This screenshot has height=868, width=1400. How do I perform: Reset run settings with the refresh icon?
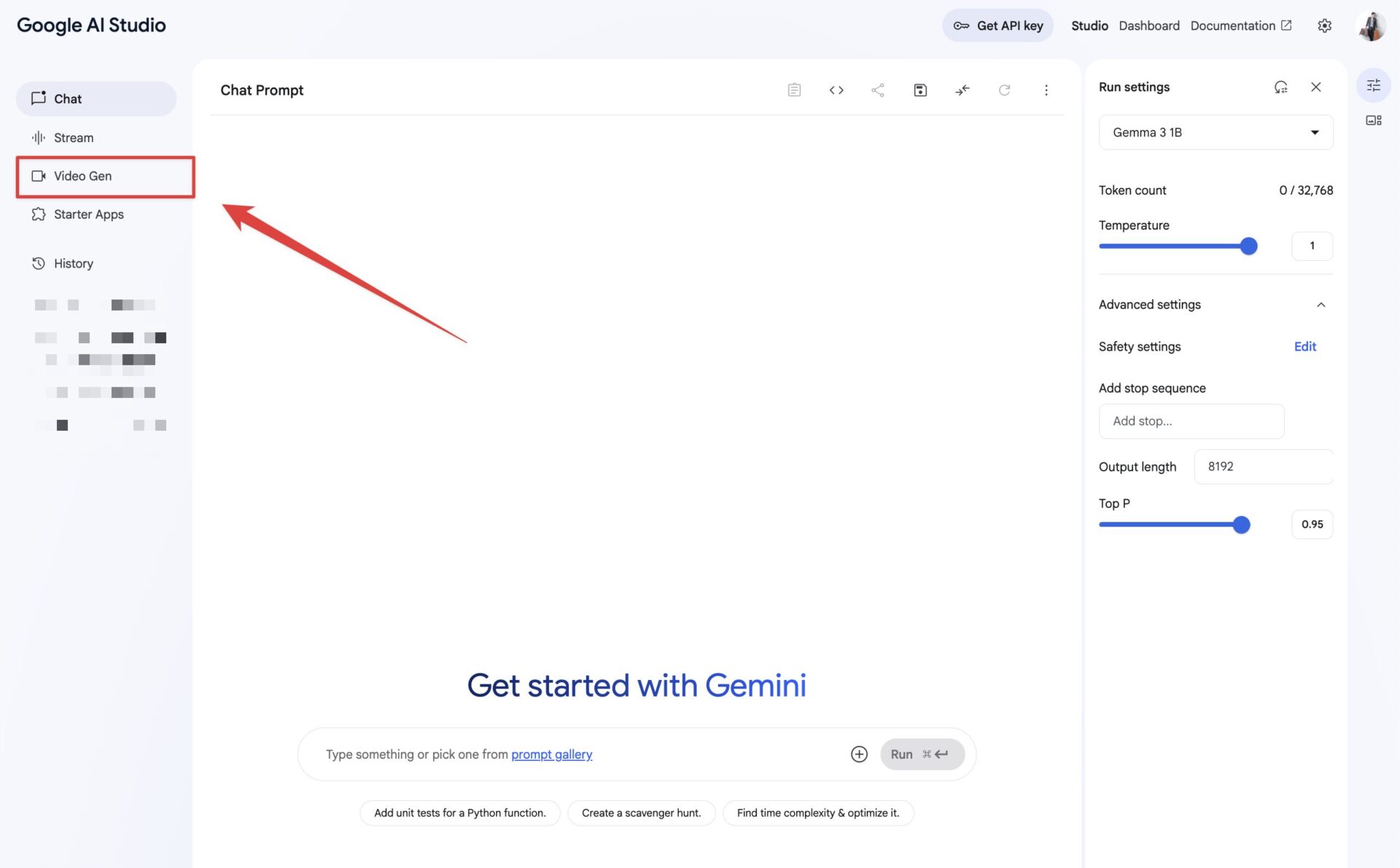[x=1280, y=87]
